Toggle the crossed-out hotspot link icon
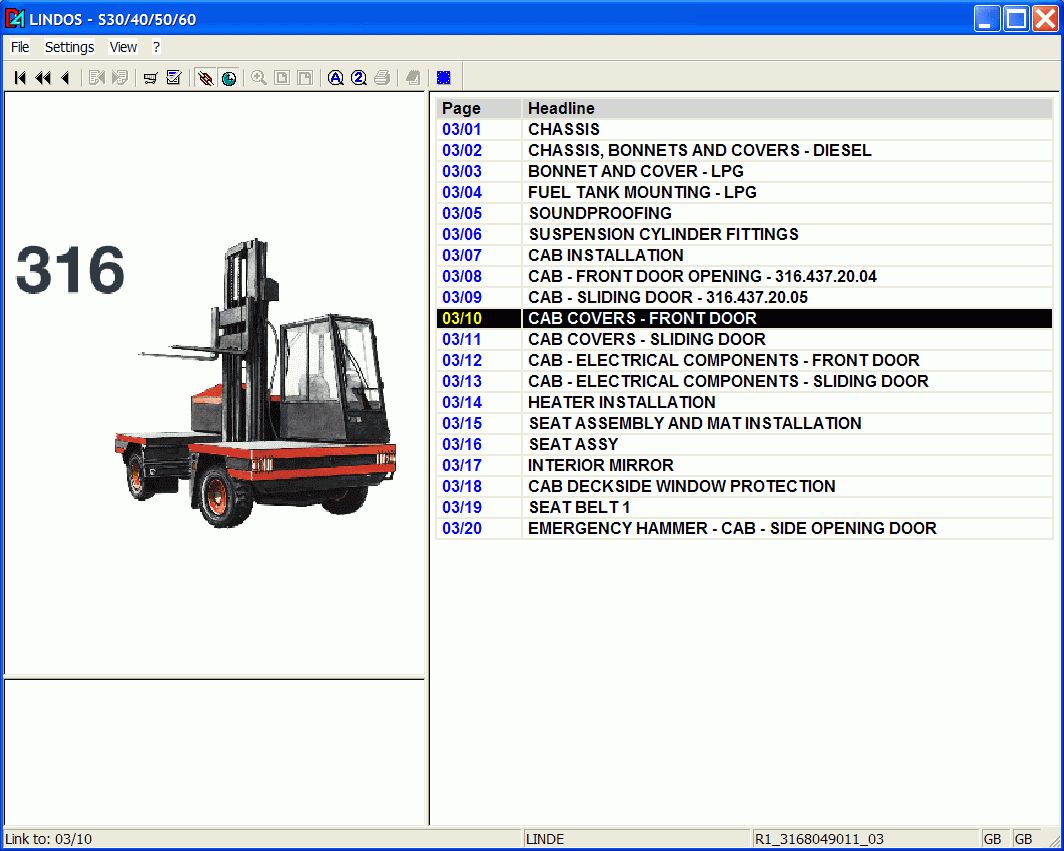This screenshot has width=1064, height=851. pos(207,77)
